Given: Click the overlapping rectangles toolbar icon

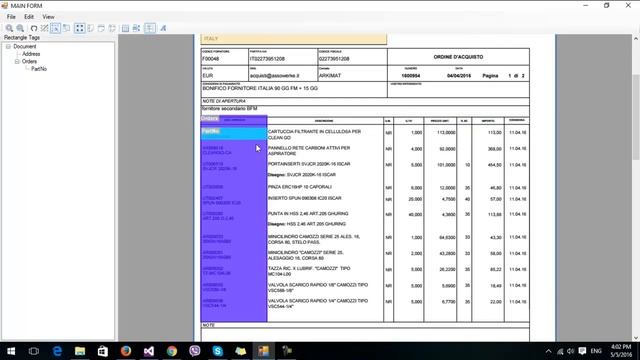Looking at the screenshot, I should pos(66,28).
